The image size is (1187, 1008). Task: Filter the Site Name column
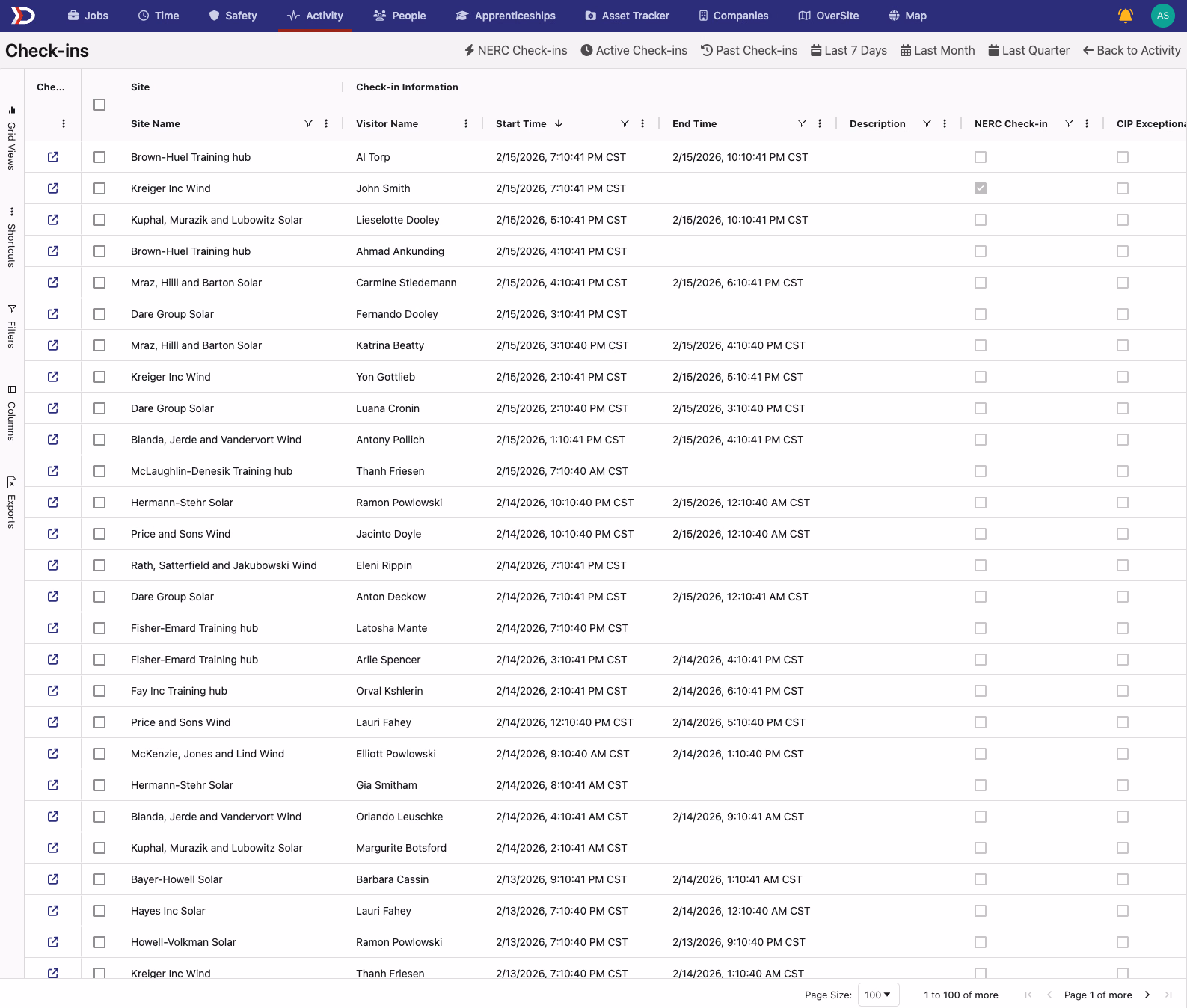(x=308, y=123)
